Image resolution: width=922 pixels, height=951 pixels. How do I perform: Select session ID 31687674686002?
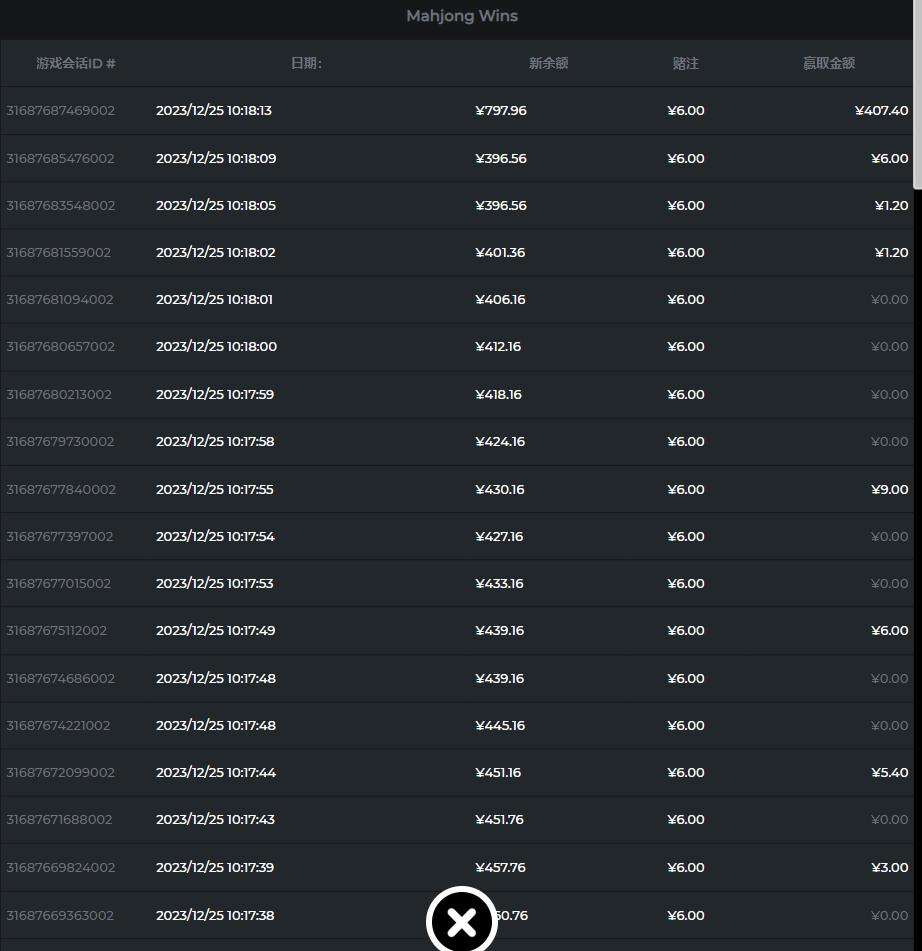click(x=61, y=679)
